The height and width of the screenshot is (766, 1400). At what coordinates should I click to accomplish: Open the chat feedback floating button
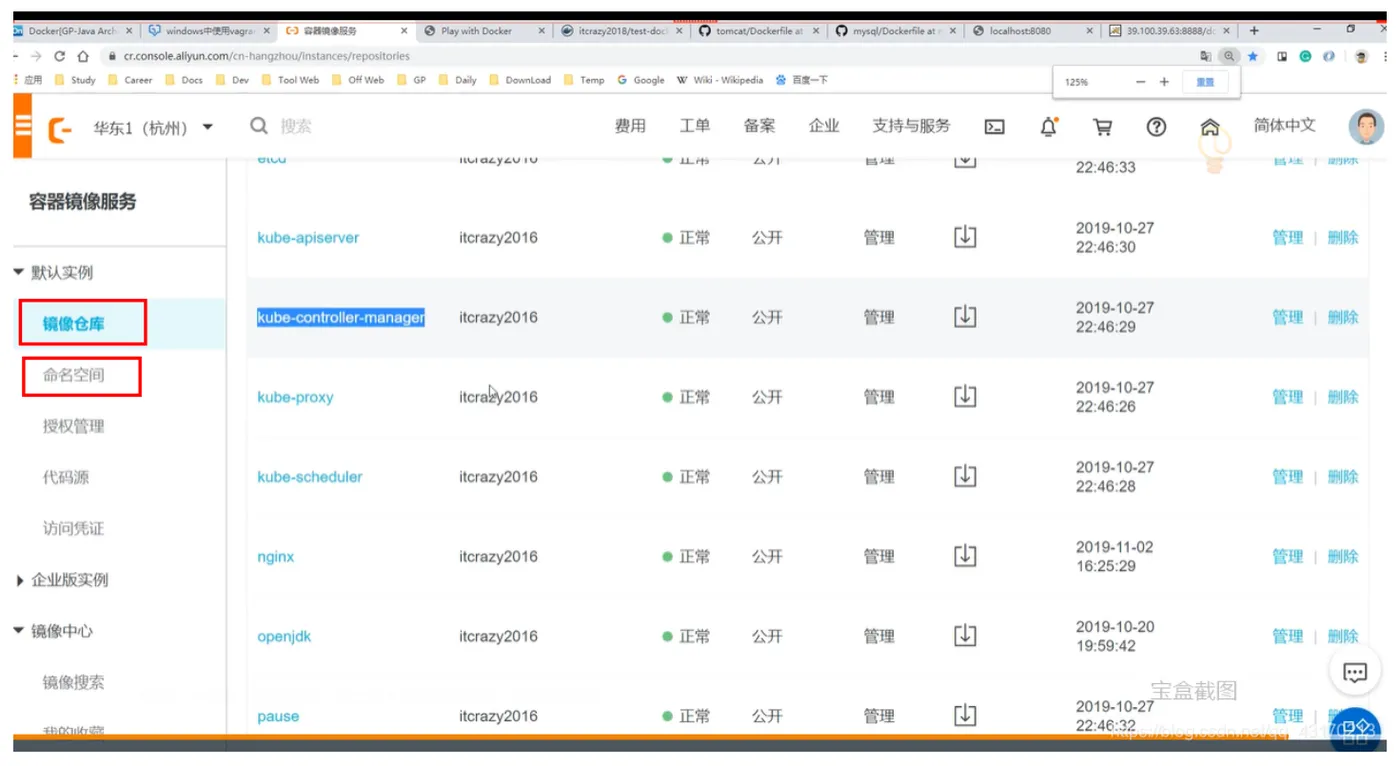[1355, 673]
